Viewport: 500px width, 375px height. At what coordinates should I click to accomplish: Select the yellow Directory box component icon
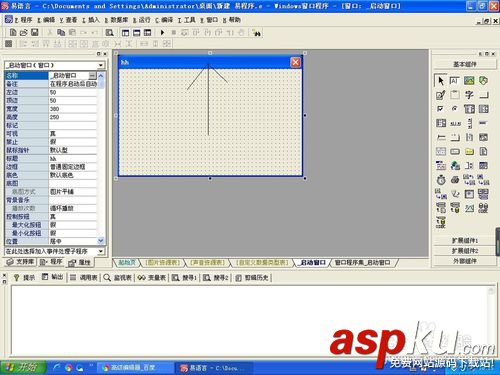(469, 152)
